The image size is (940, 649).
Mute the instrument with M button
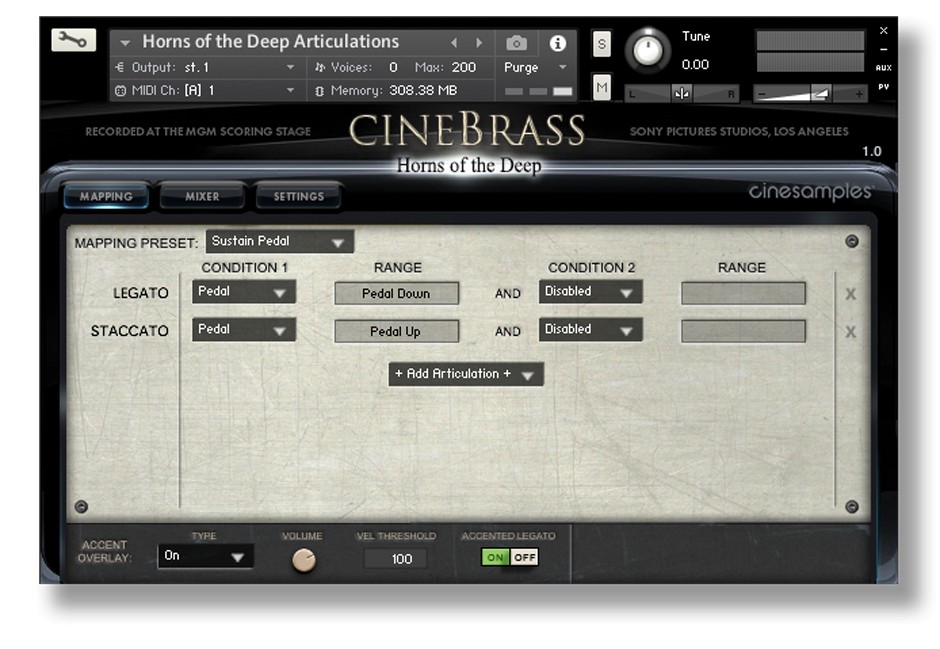coord(602,87)
